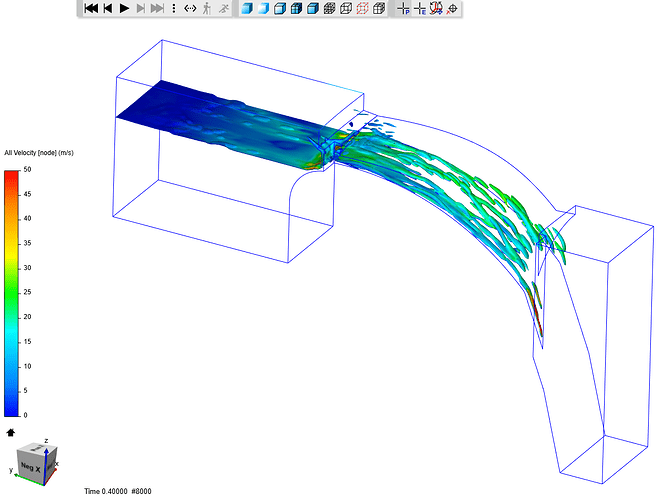Select the solid shaded cube display mode
The image size is (668, 500).
point(247,8)
